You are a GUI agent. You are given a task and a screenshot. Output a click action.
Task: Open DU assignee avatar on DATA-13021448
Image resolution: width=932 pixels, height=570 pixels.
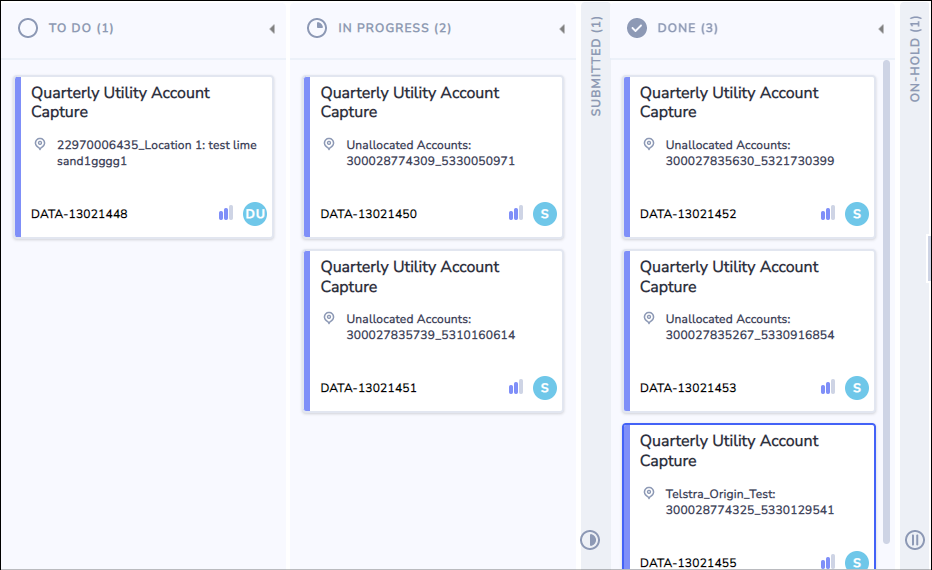click(x=255, y=214)
